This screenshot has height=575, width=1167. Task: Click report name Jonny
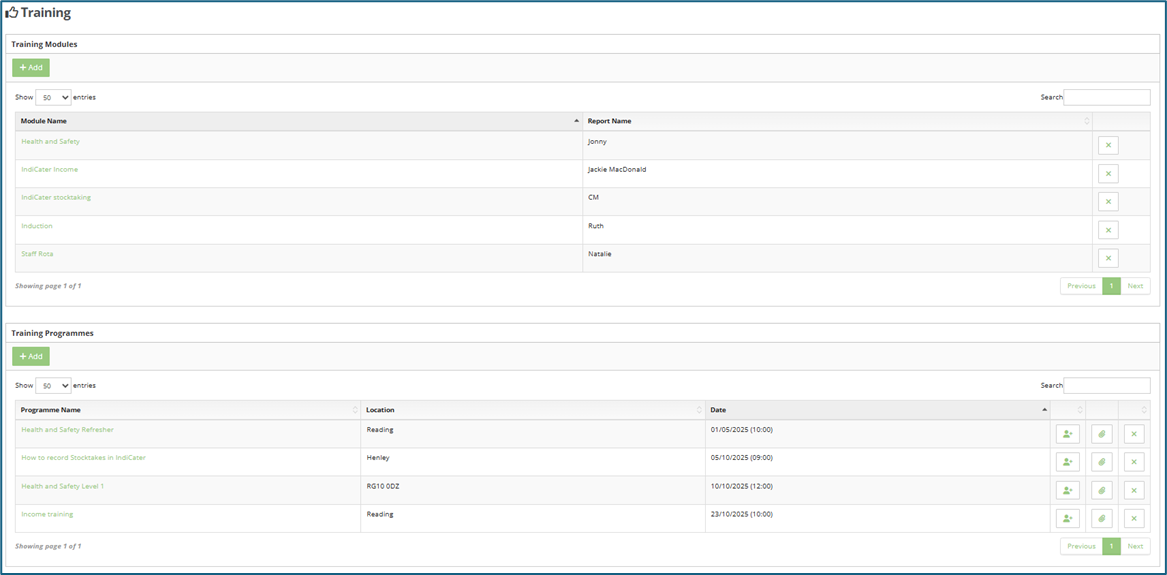pyautogui.click(x=598, y=141)
